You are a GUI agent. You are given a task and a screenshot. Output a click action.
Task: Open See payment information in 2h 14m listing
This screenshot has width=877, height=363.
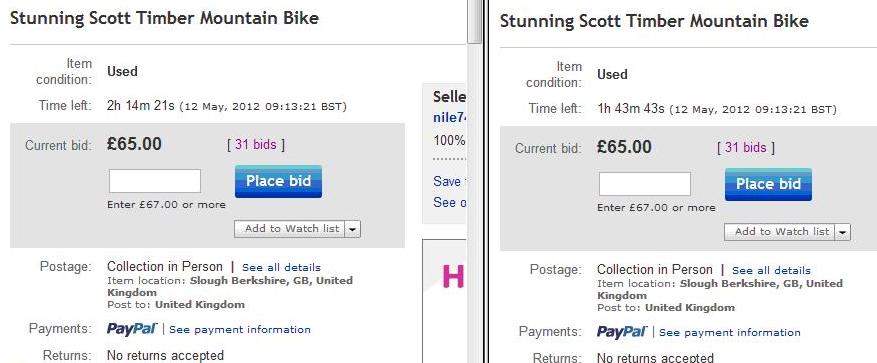click(x=240, y=329)
